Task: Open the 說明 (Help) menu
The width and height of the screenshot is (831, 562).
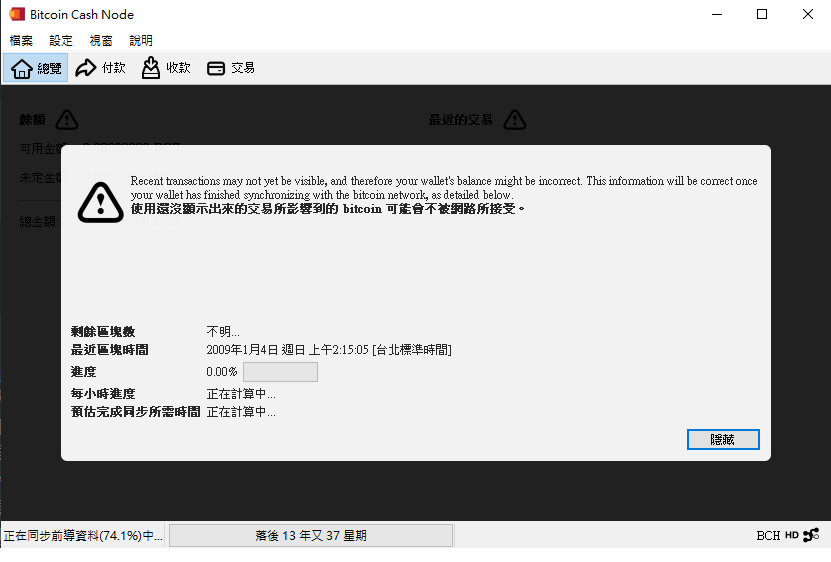Action: pyautogui.click(x=141, y=40)
